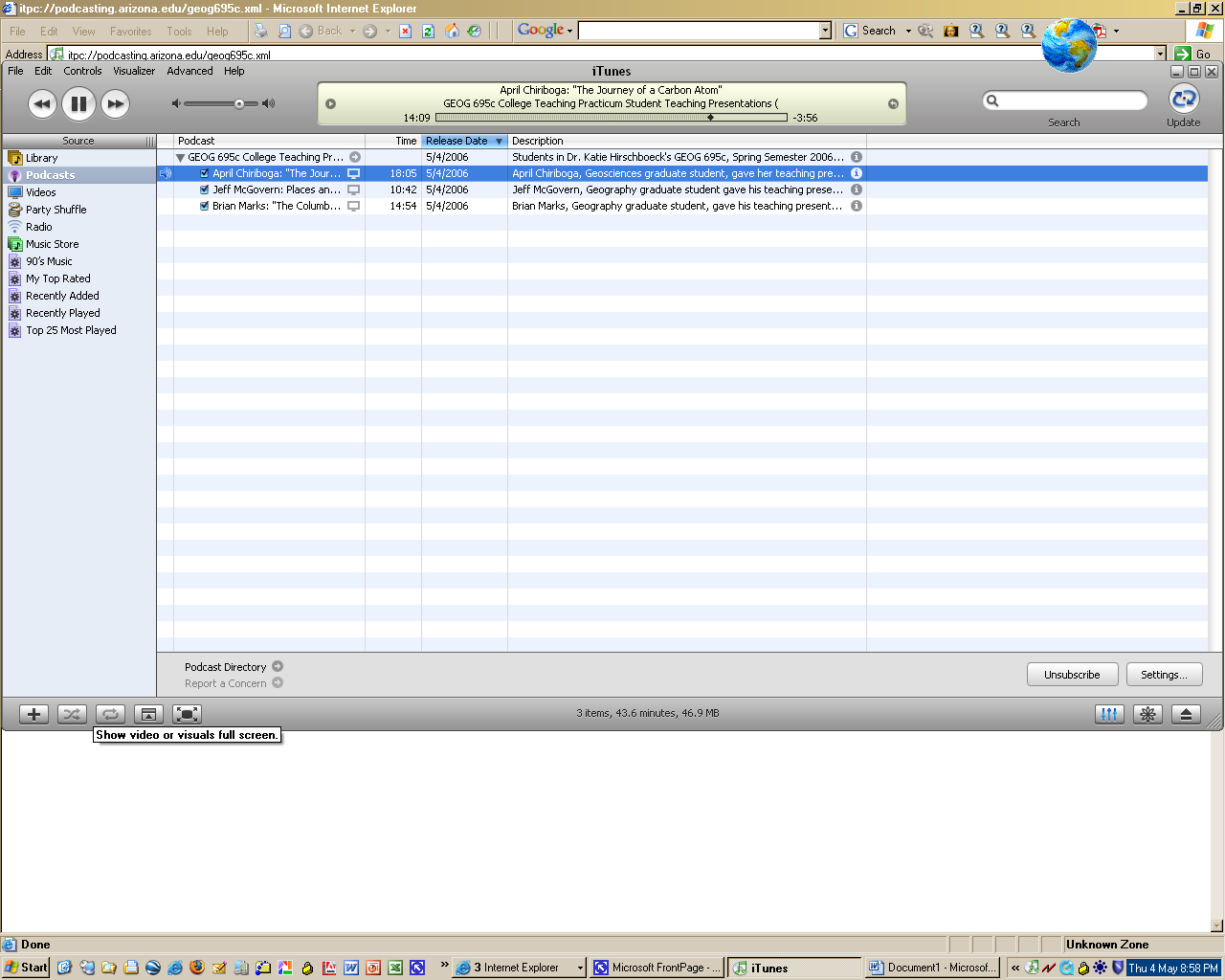The height and width of the screenshot is (980, 1225).
Task: Open the Controls menu
Action: coord(82,71)
